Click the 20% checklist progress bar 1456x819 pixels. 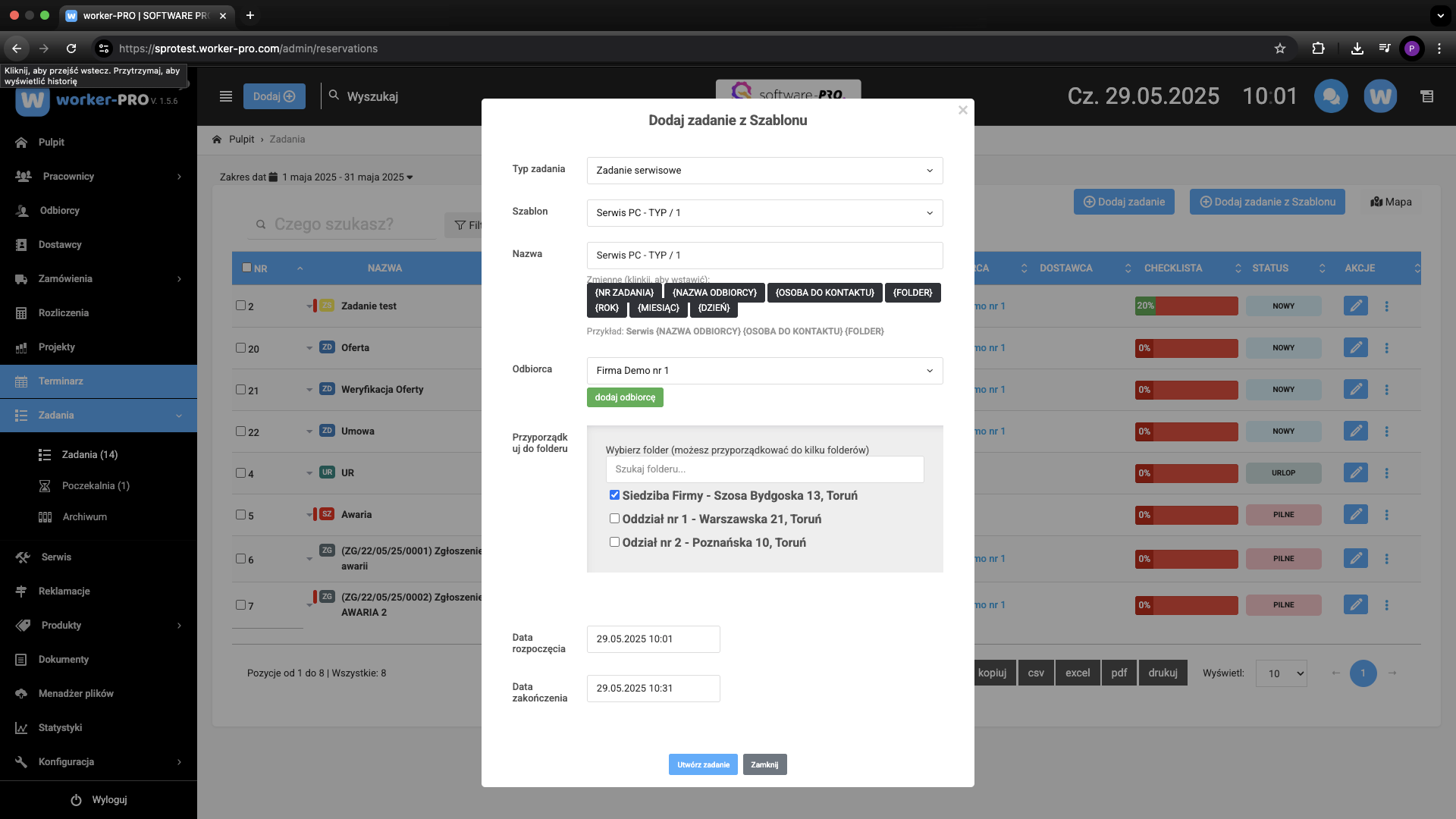tap(1186, 306)
